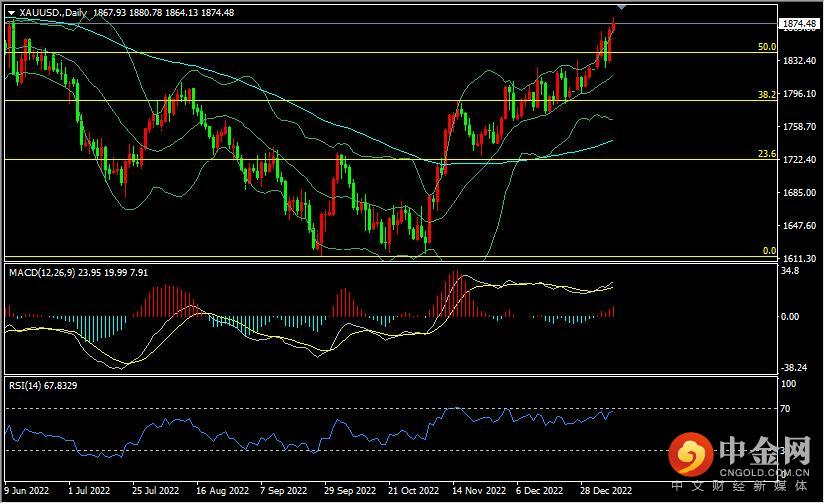Click the RSI 70 level axis label
This screenshot has height=504, width=825.
coord(786,409)
